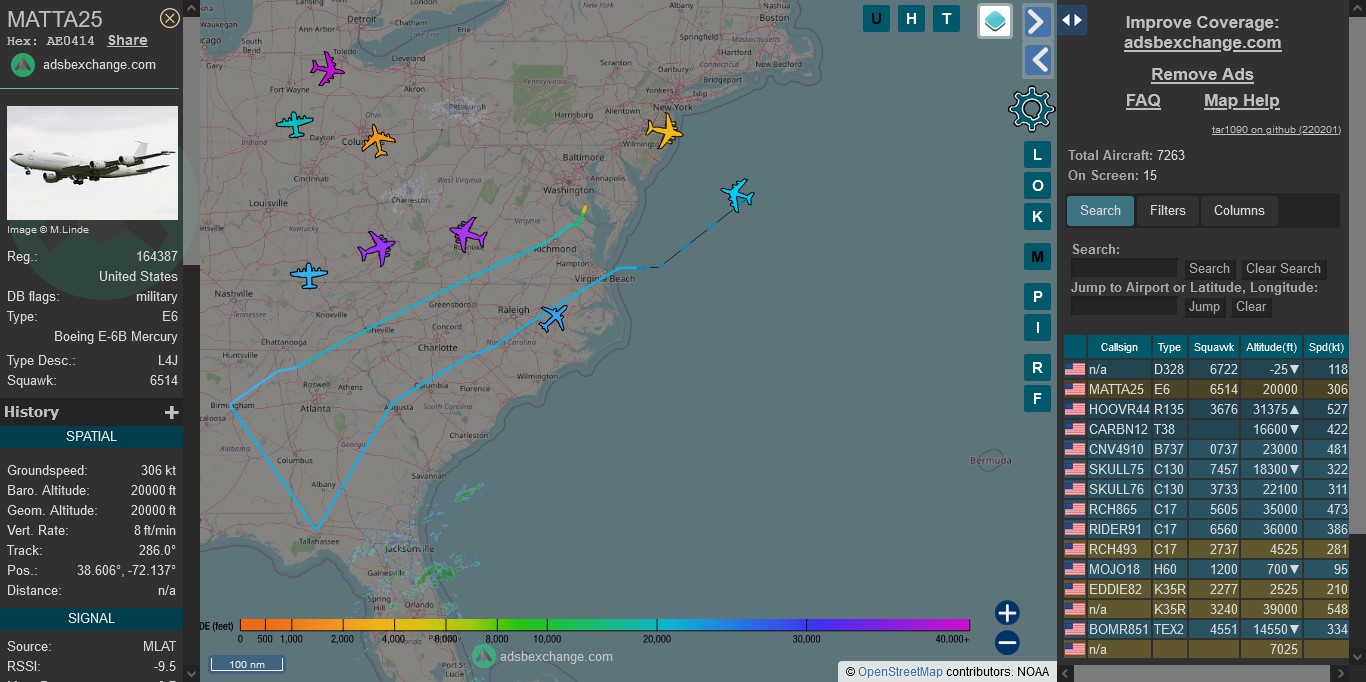Sort the table by Squawk column

click(1214, 347)
